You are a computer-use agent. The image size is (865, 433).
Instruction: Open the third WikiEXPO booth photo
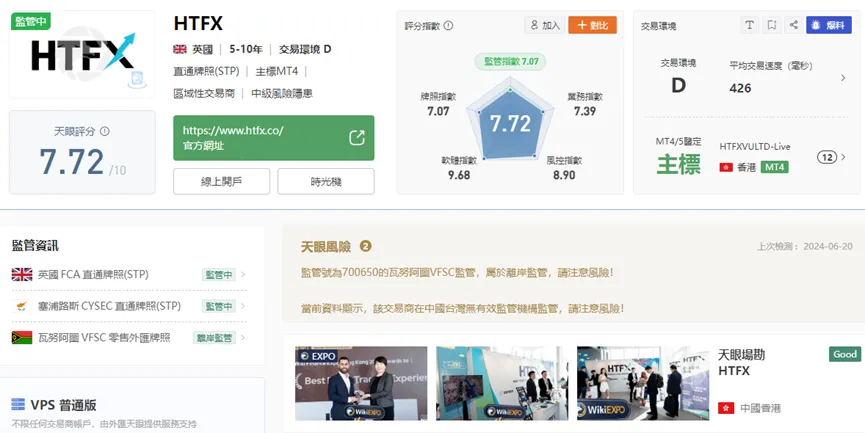click(643, 383)
